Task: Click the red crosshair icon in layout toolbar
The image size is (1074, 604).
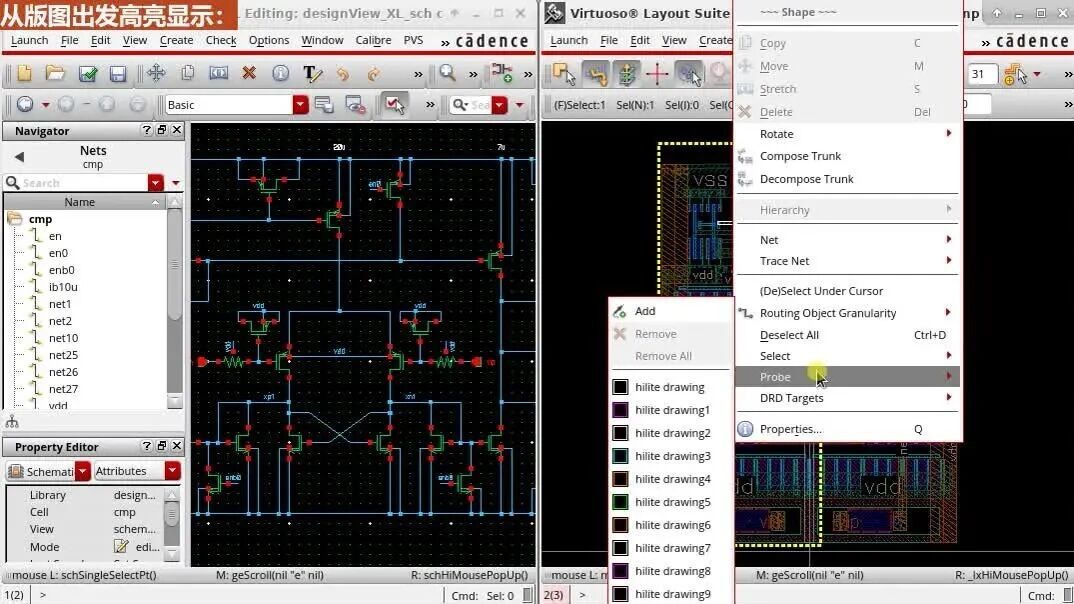Action: [x=657, y=73]
